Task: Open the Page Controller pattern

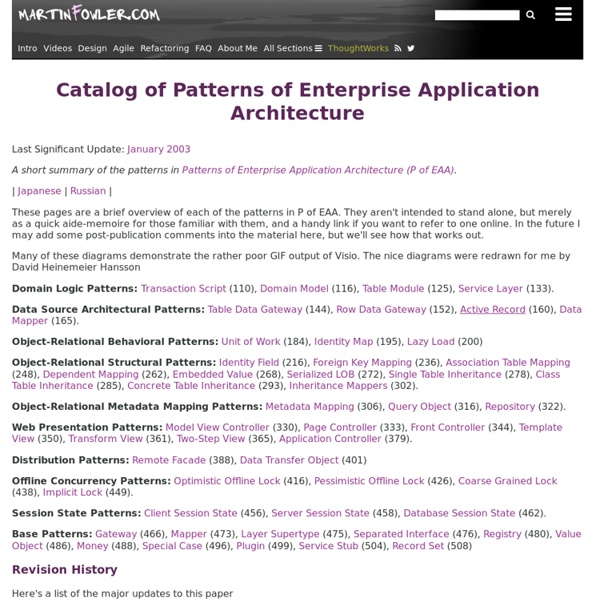Action: click(340, 427)
